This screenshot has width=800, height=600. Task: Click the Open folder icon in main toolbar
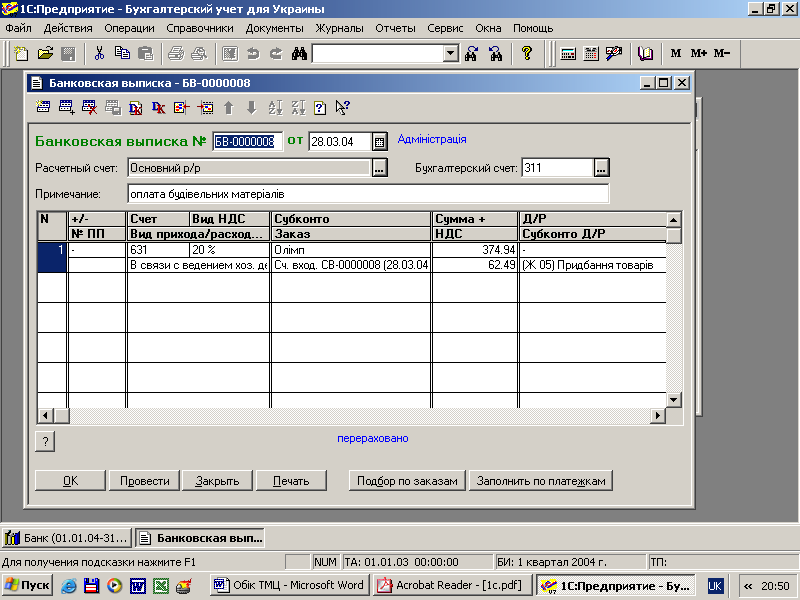point(45,53)
